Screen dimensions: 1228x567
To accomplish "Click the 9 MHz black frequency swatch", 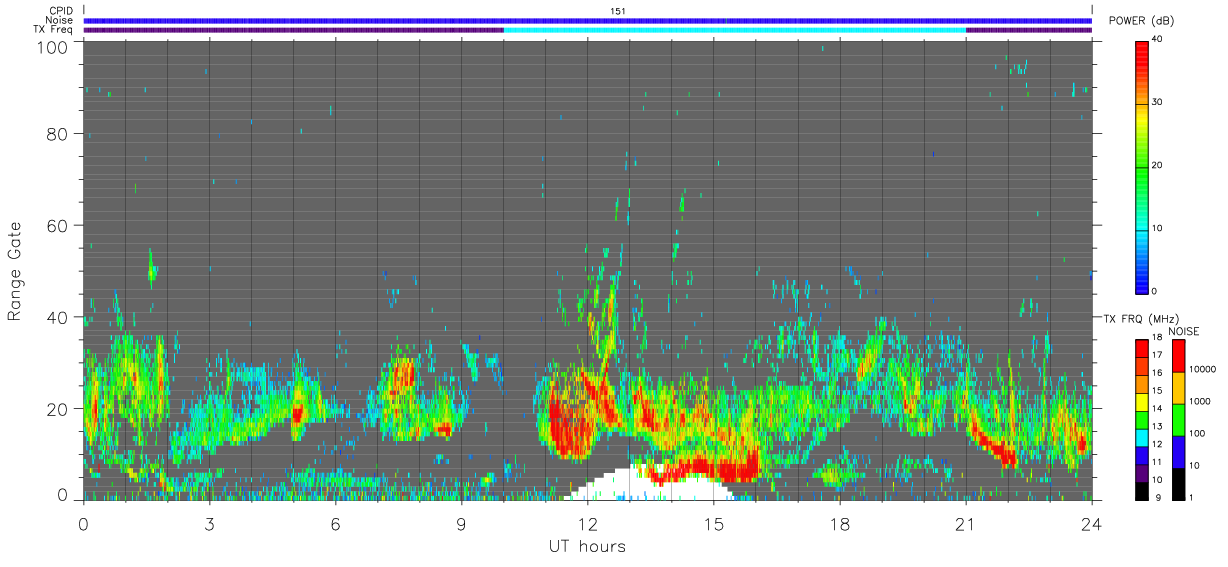I will (1142, 491).
